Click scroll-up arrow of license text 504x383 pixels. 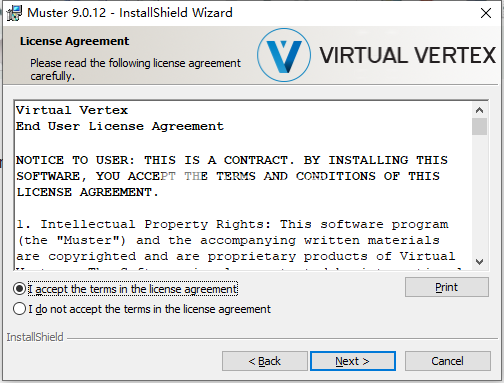[x=479, y=110]
